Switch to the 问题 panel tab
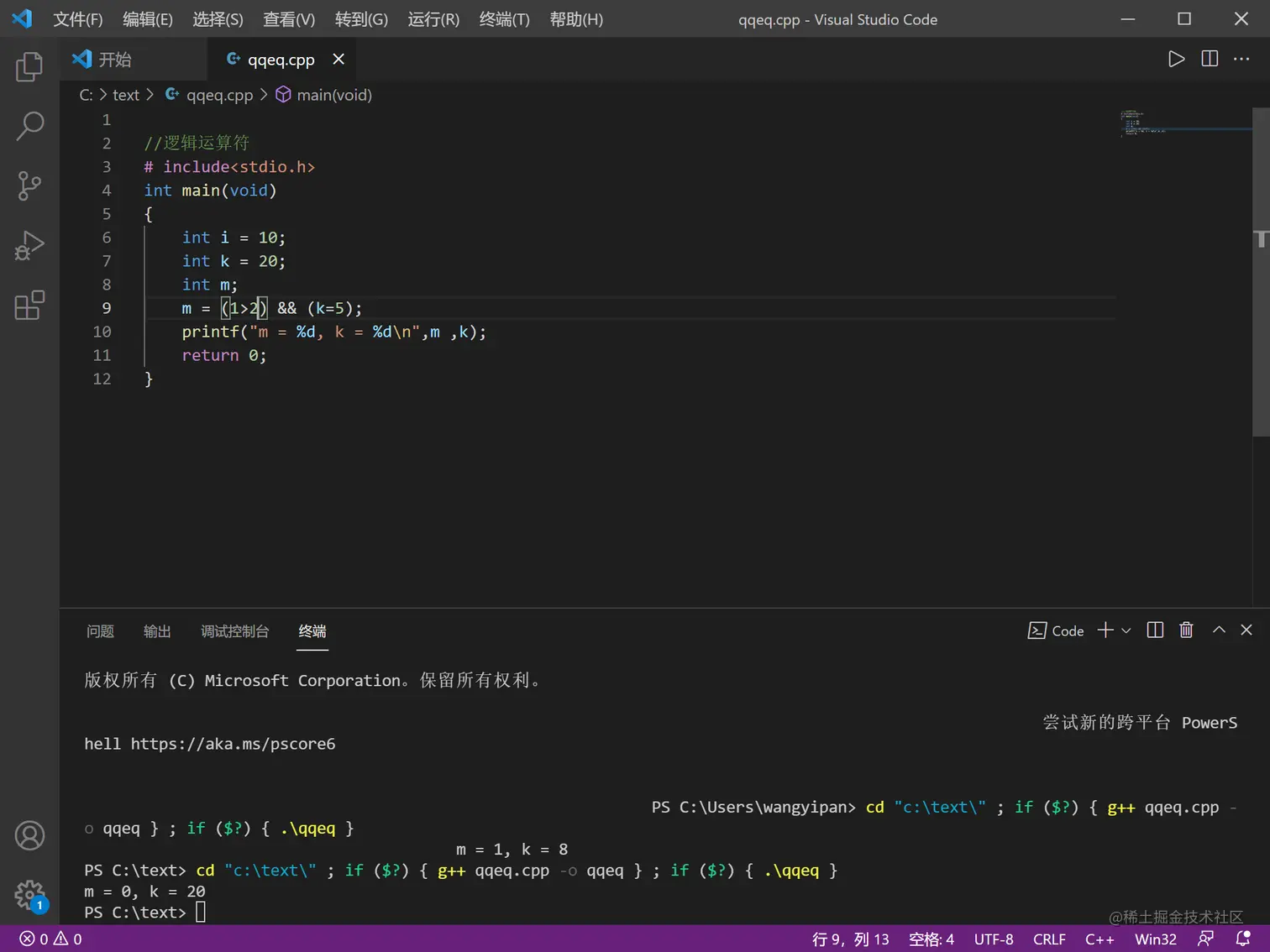 click(x=100, y=630)
